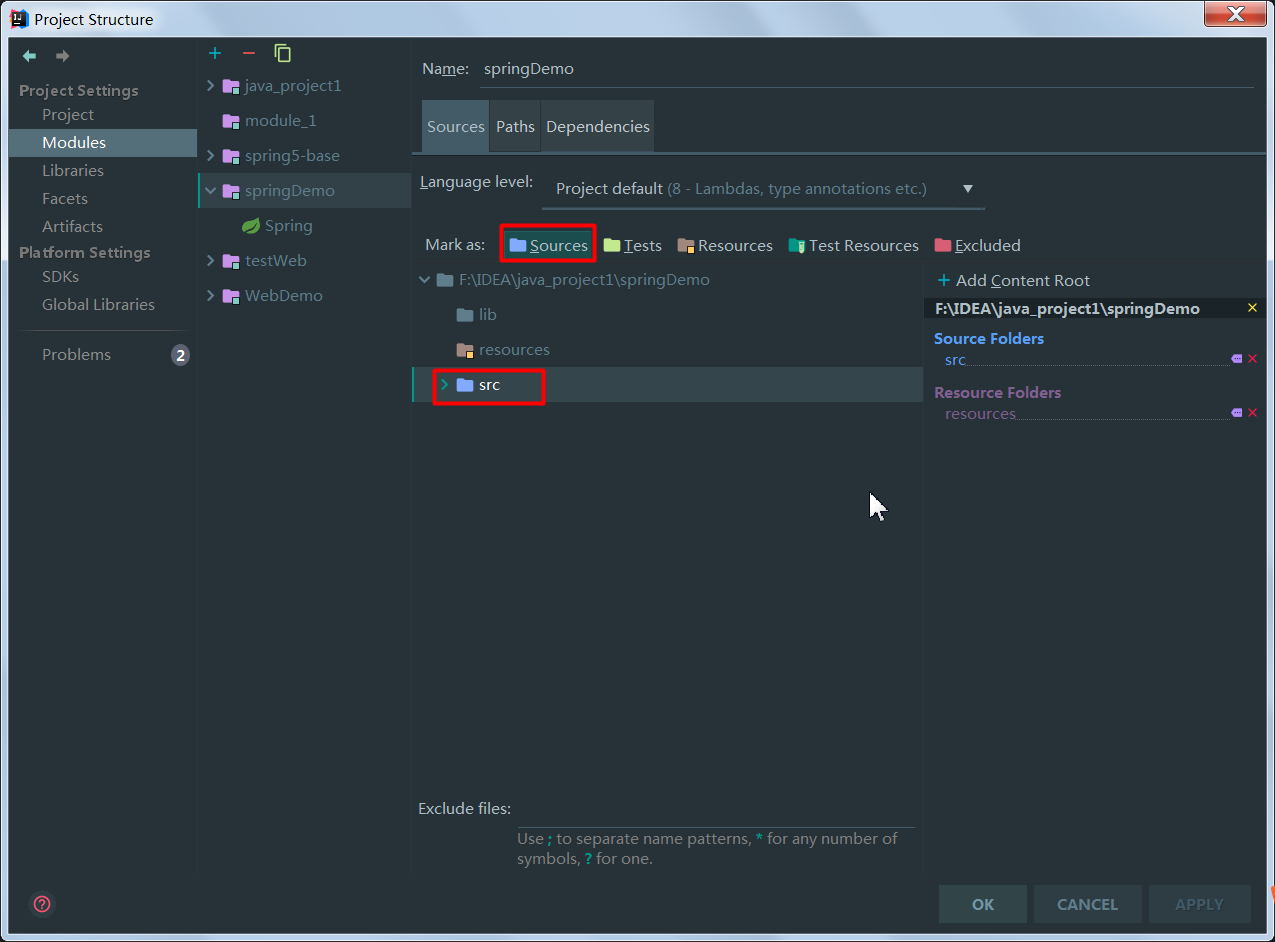Click the back navigation arrow

point(29,56)
